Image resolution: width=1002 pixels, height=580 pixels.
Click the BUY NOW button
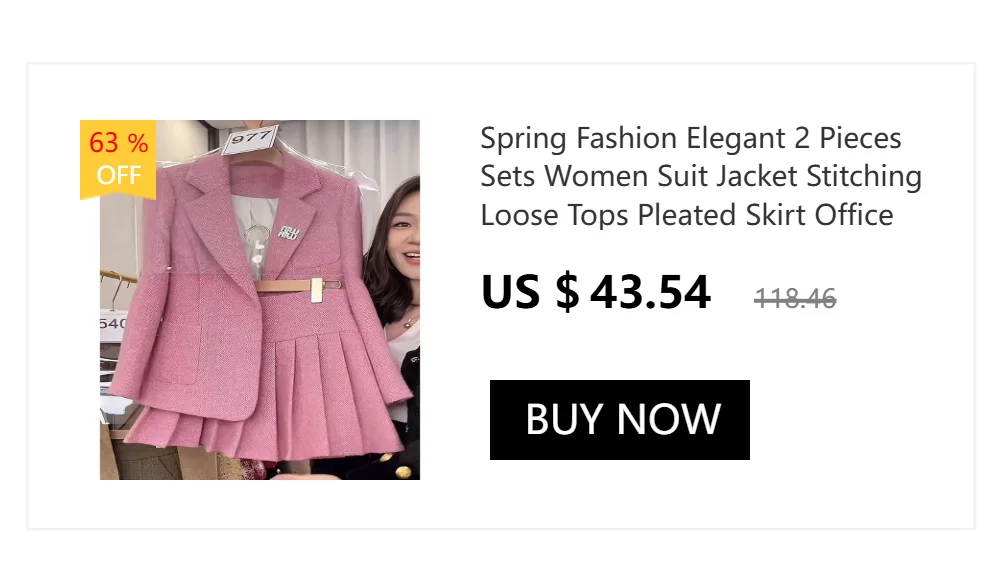619,420
